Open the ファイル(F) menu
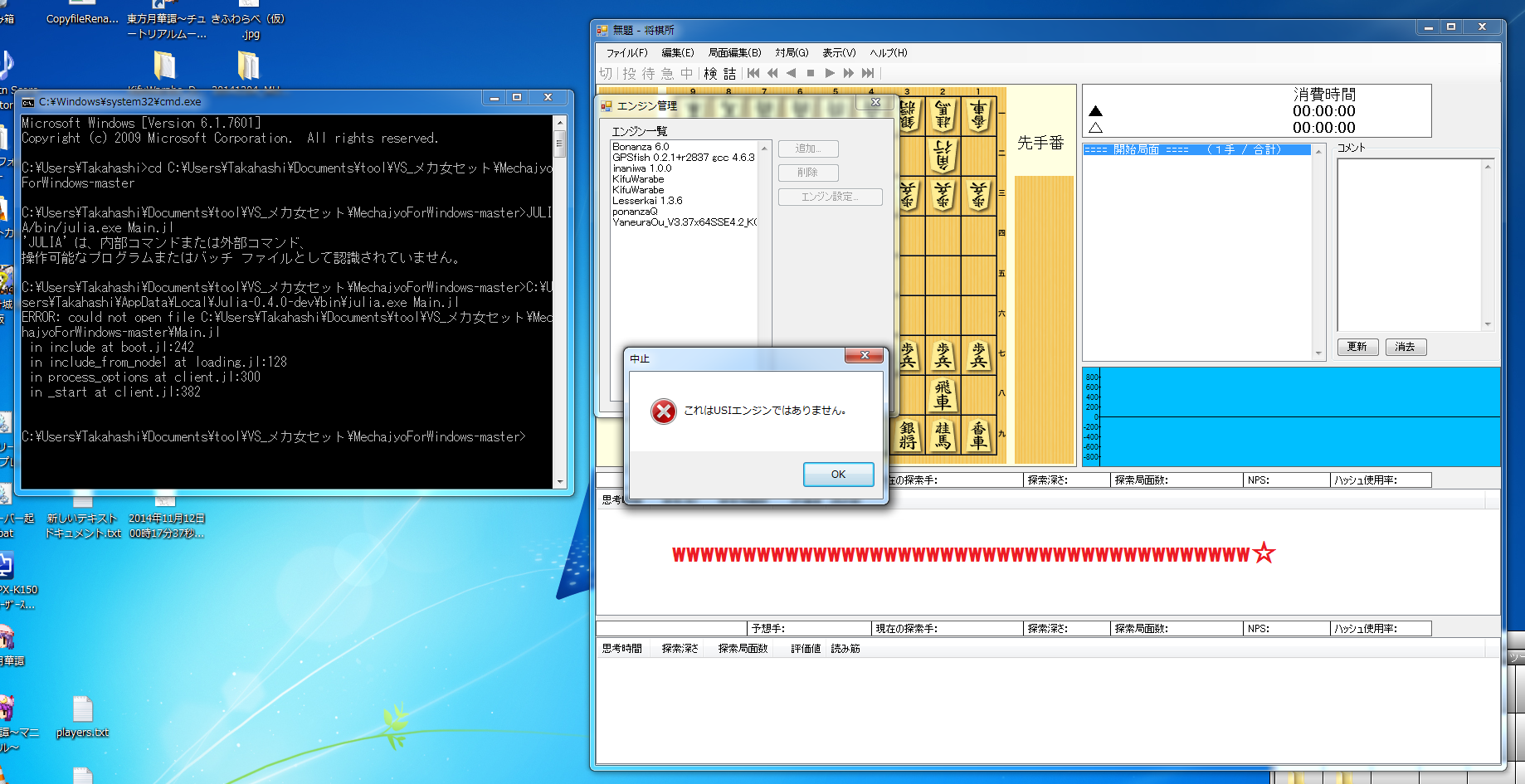The height and width of the screenshot is (784, 1525). click(x=626, y=52)
